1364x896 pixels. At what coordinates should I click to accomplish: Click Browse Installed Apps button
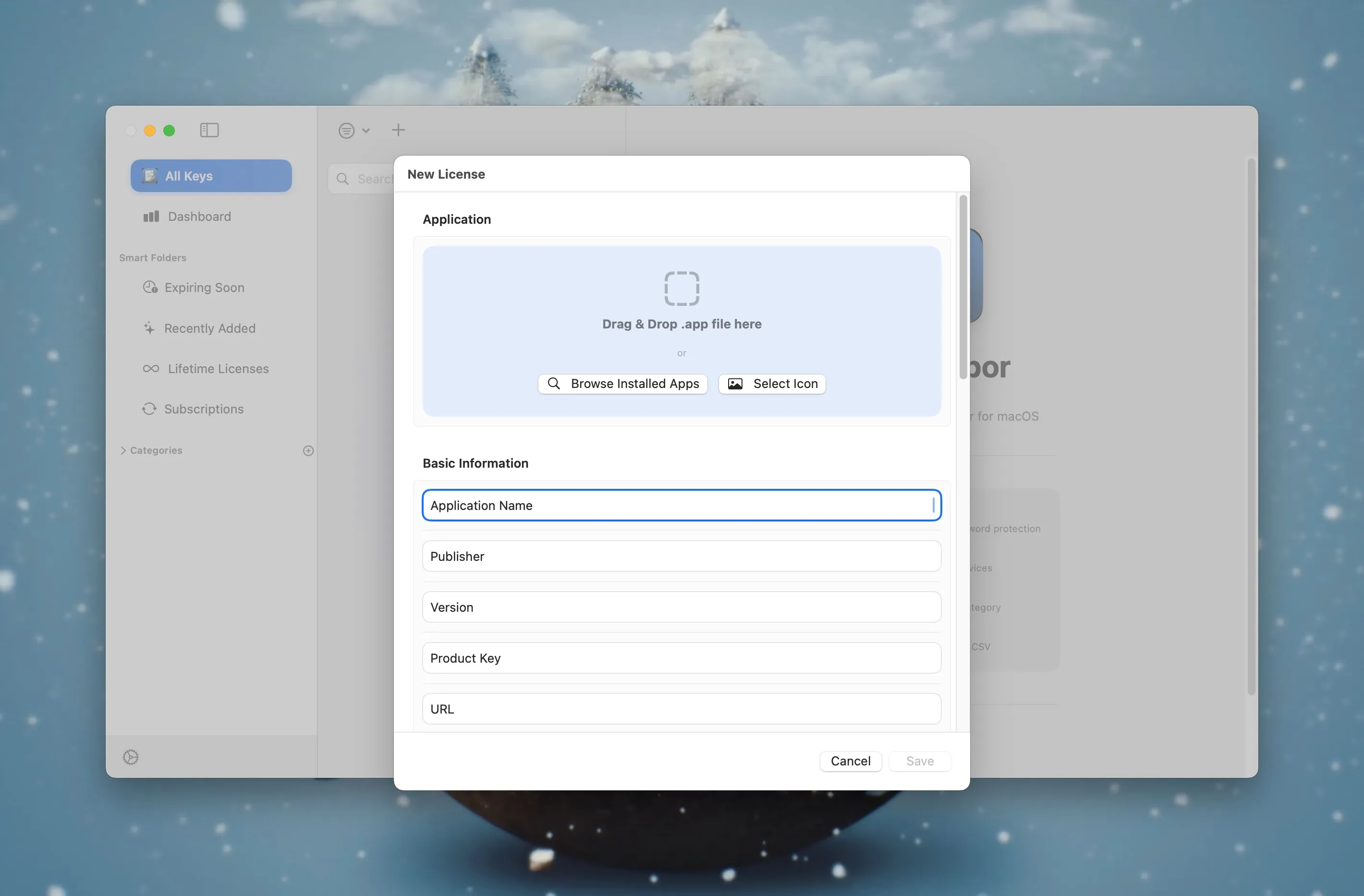coord(623,384)
